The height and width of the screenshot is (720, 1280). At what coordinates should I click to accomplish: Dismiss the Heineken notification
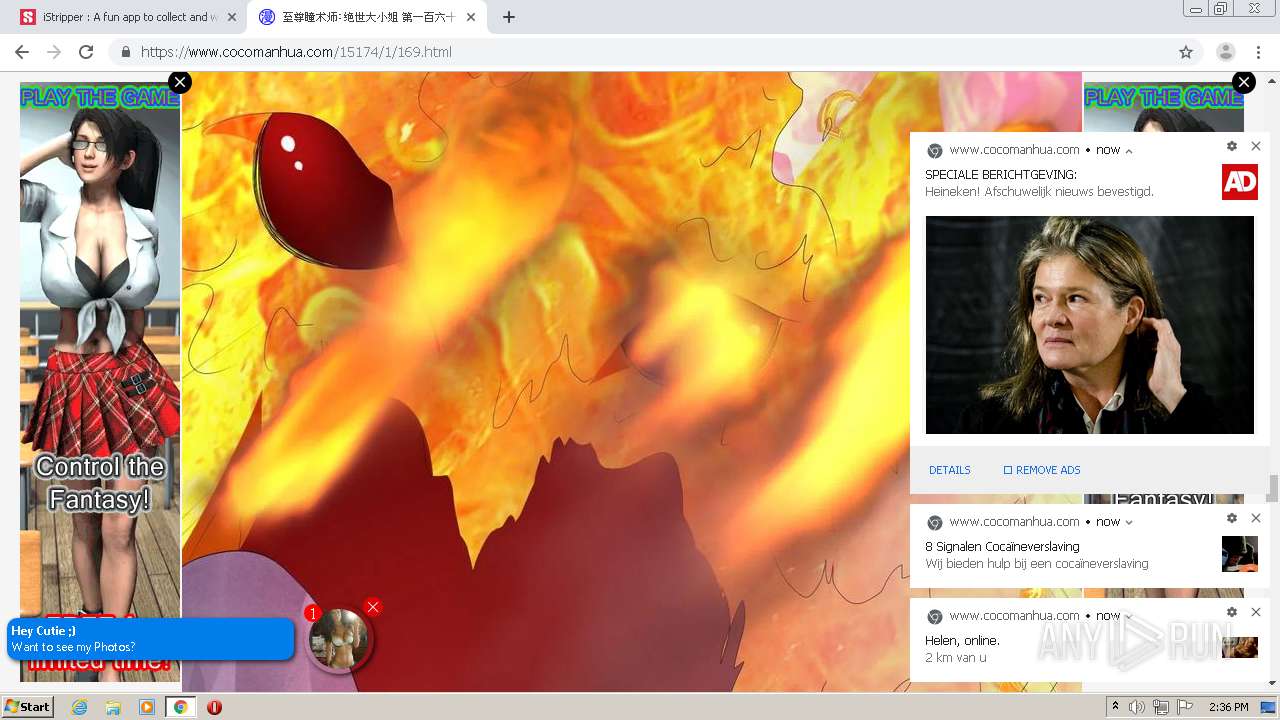coord(1256,146)
